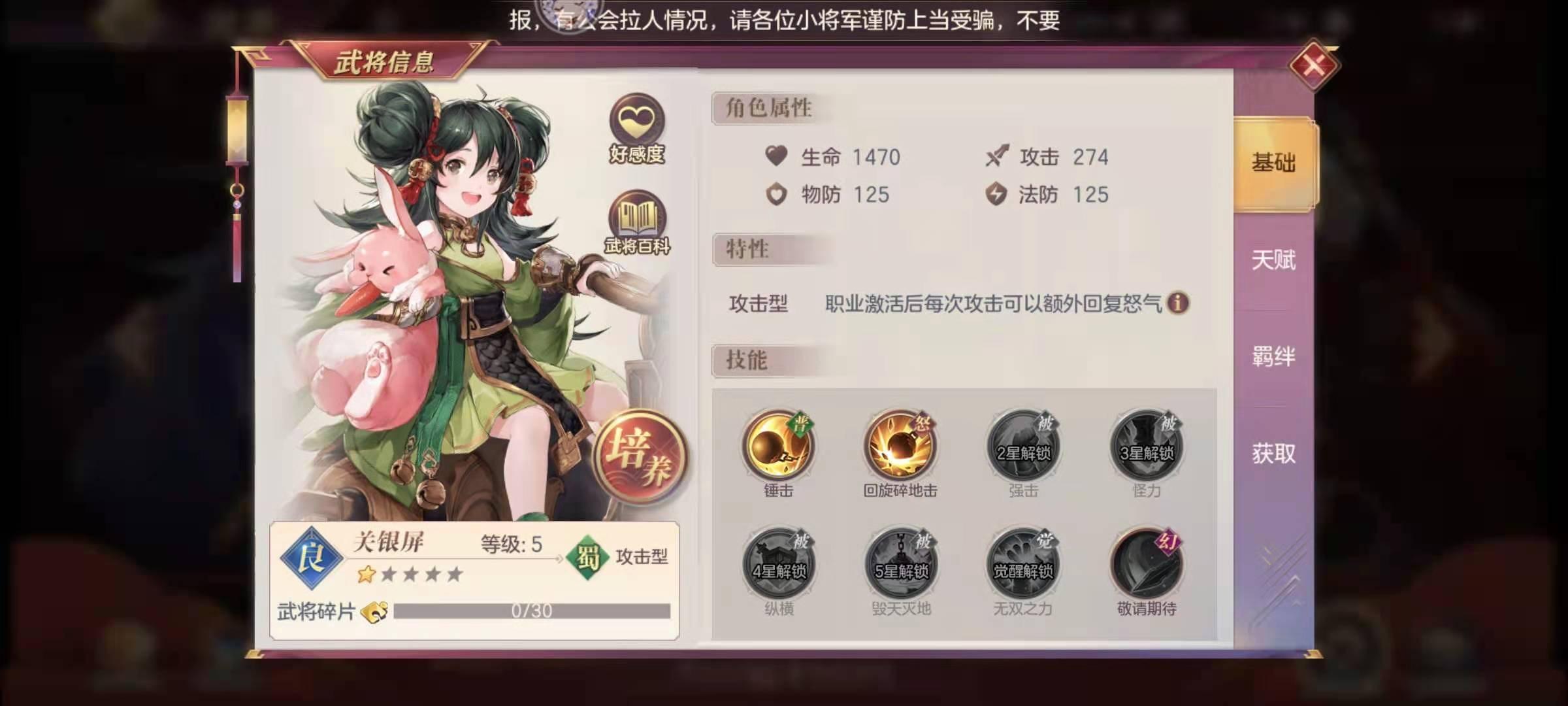Open the 羁绊 tab
1568x706 pixels.
(x=1274, y=357)
